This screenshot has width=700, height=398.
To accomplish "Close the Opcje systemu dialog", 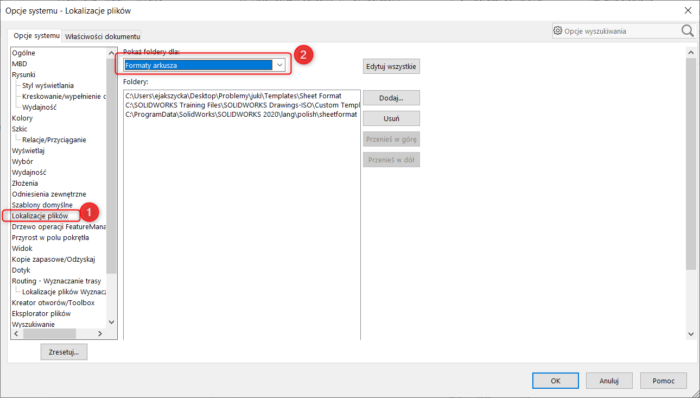I will click(688, 10).
